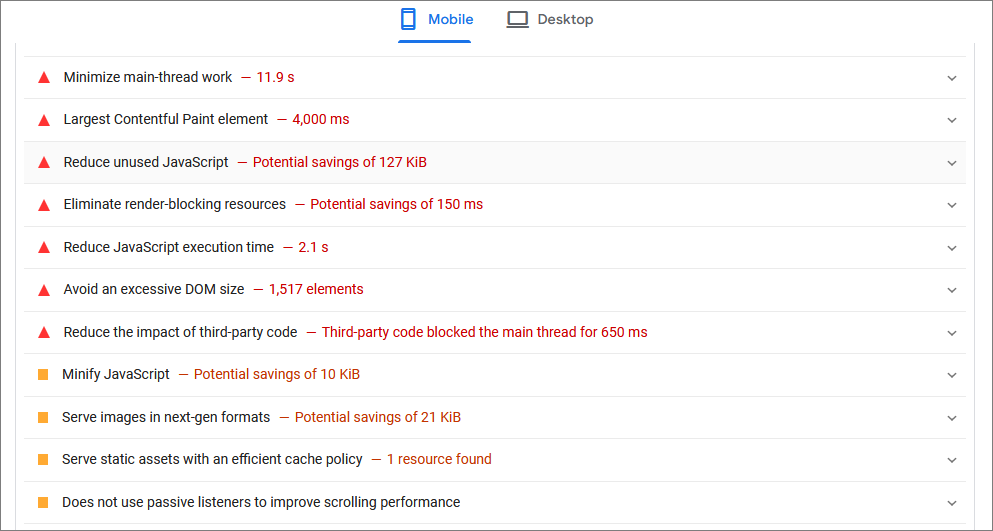Click 'Serve static assets with an efficient cache policy'
The width and height of the screenshot is (993, 531).
tap(212, 459)
